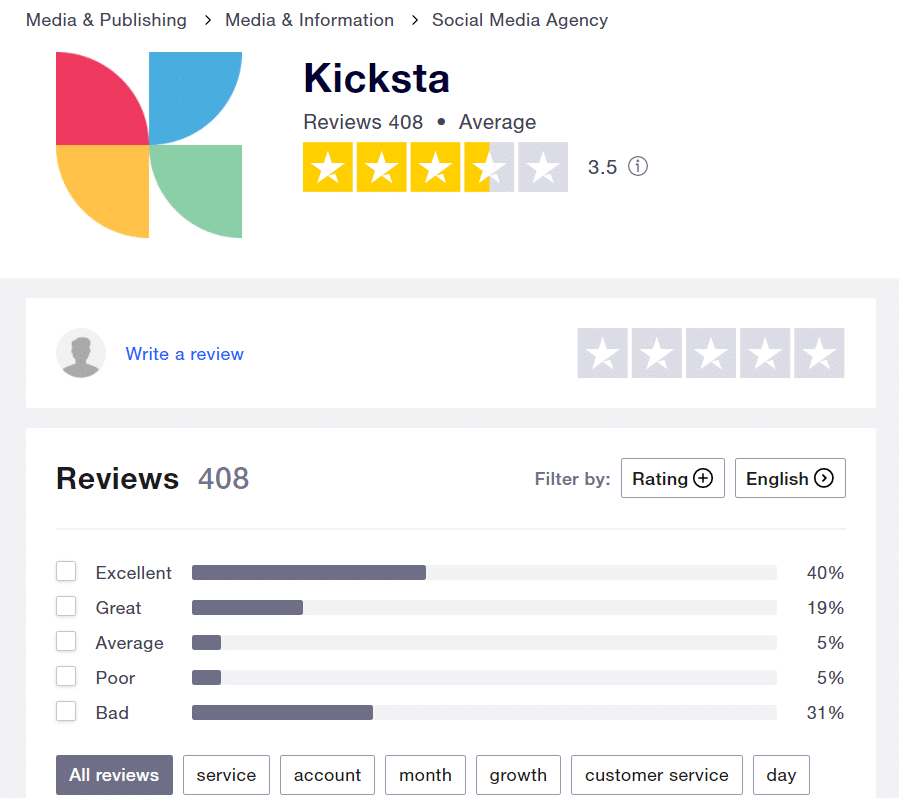Select the service keyword tab

tap(226, 774)
